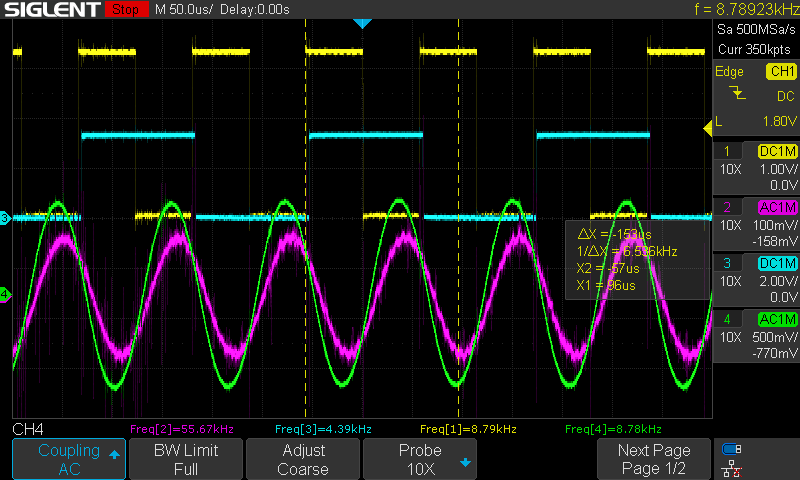This screenshot has width=800, height=480.
Task: Click the yellow trigger level arrow marker
Action: click(707, 126)
